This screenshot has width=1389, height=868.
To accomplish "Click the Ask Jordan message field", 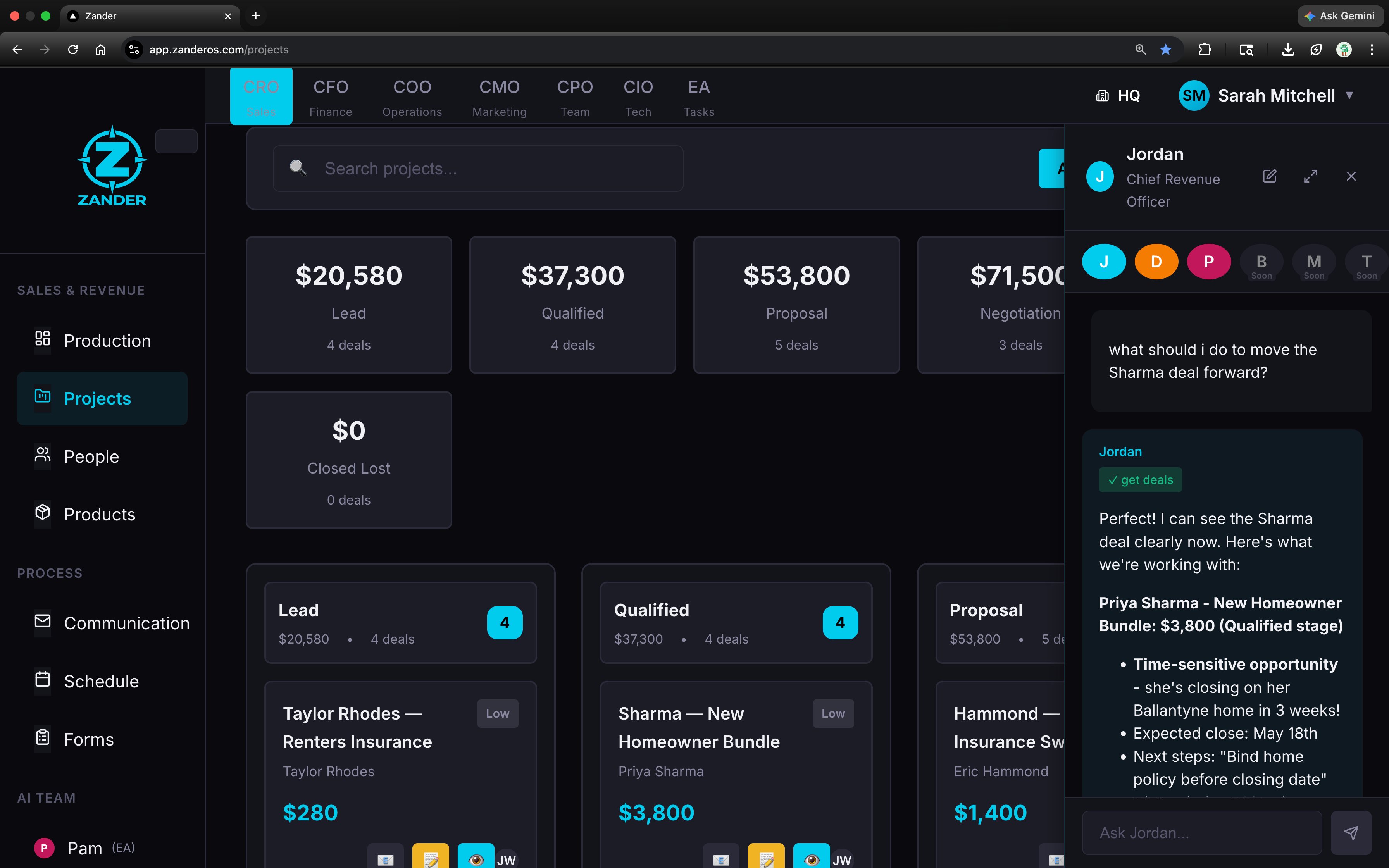I will click(x=1202, y=832).
